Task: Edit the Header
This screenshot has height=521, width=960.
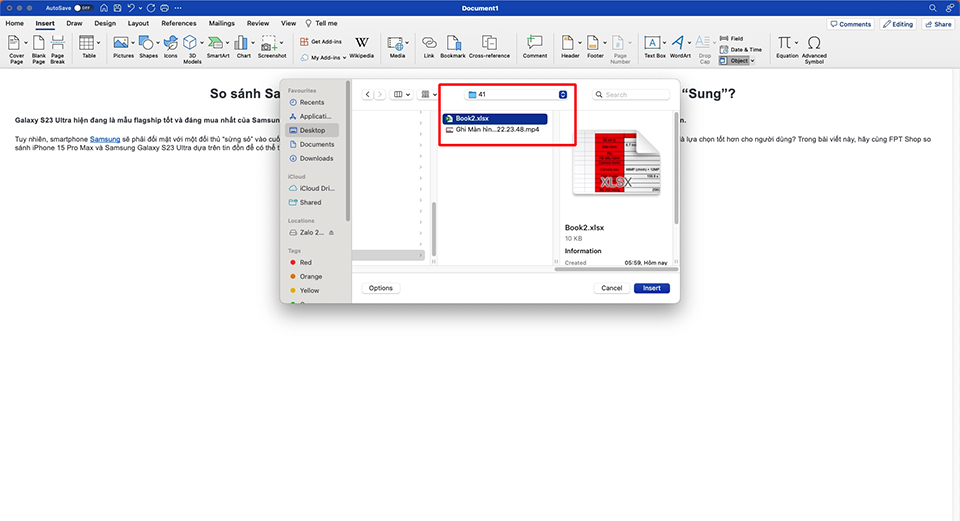Action: 570,47
